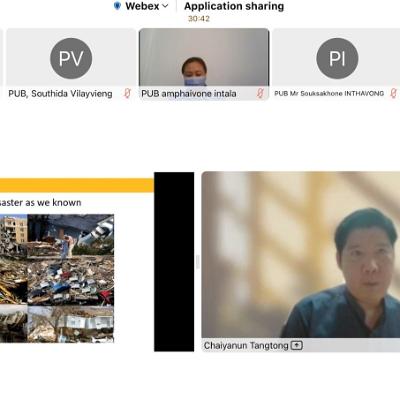
Task: Click name label PUB Mr Souksakhone INTHAVONG
Action: (x=329, y=94)
